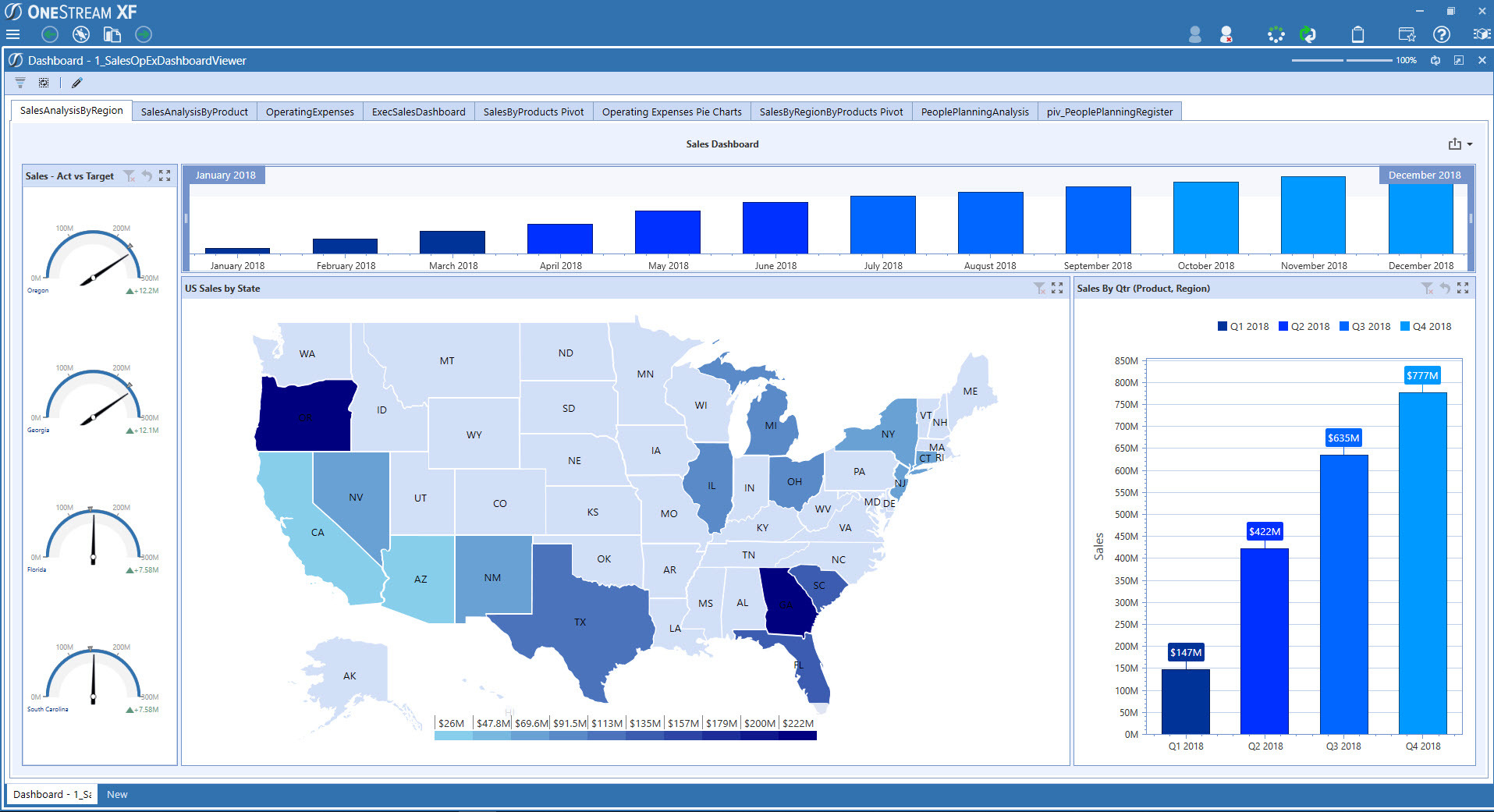Image resolution: width=1494 pixels, height=812 pixels.
Task: Click the user logoff icon with red X
Action: click(1226, 34)
